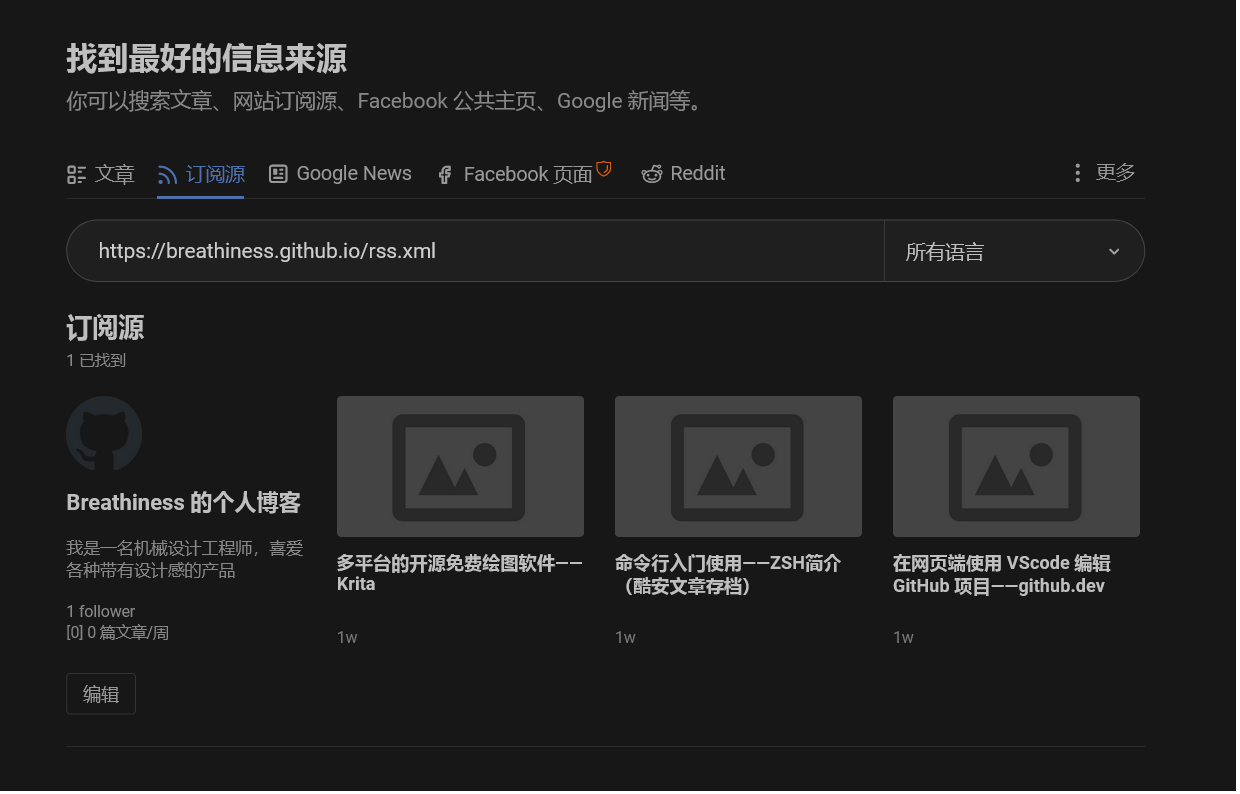This screenshot has width=1240, height=794.
Task: Open article 在网页端使用 VScode 编辑 GitHub 项目
Action: point(1002,574)
